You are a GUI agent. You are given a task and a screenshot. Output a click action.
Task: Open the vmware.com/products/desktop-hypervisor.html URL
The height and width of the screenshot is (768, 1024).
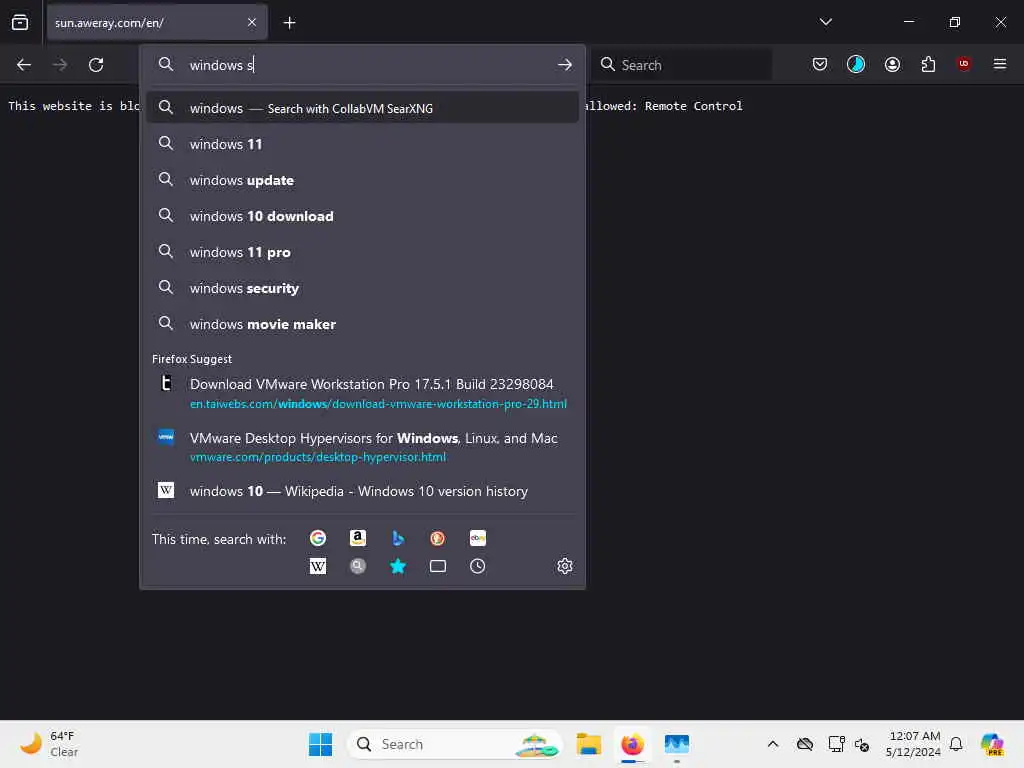[318, 457]
